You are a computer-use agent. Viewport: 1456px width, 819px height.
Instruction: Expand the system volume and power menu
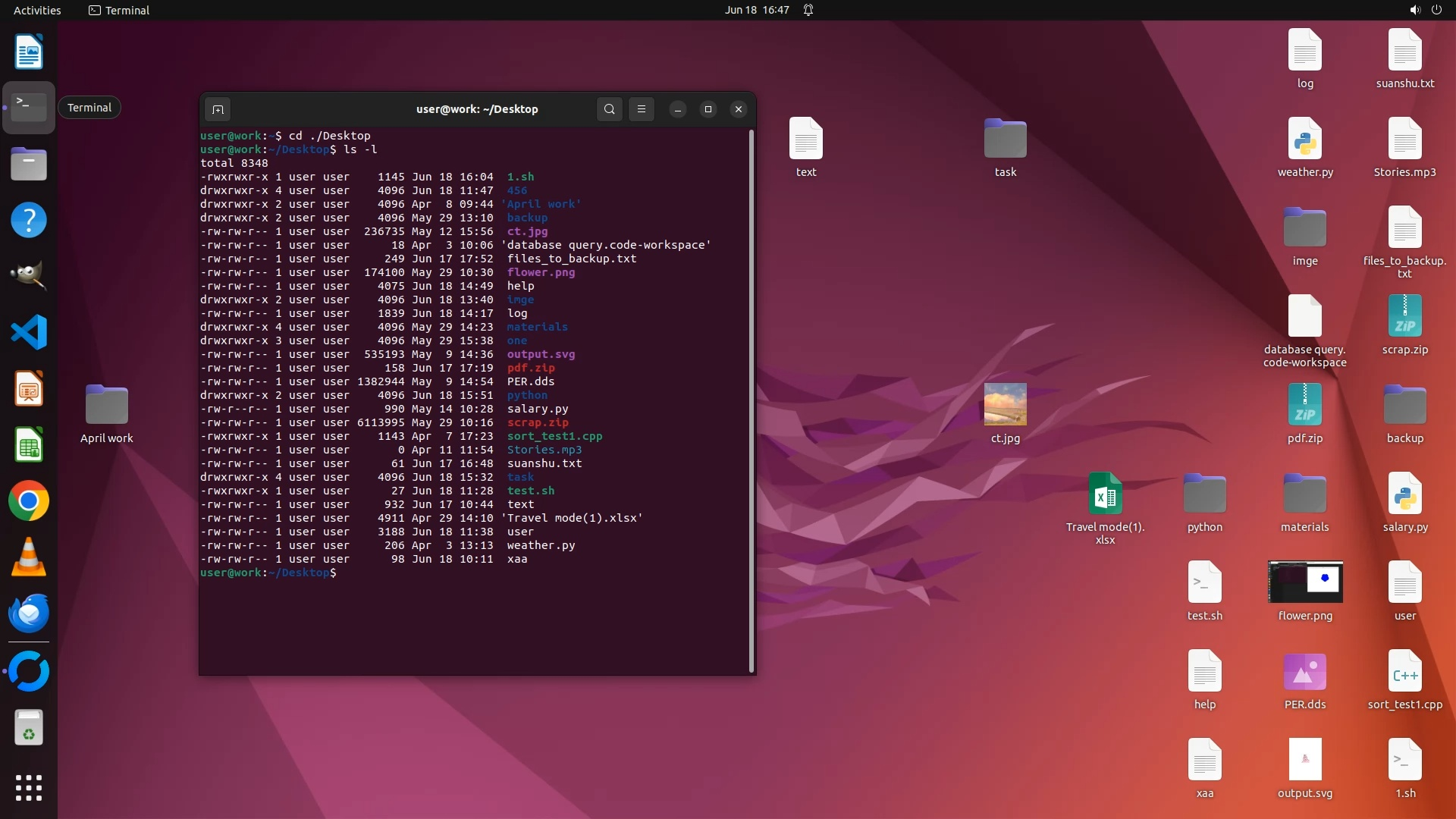pyautogui.click(x=1425, y=10)
